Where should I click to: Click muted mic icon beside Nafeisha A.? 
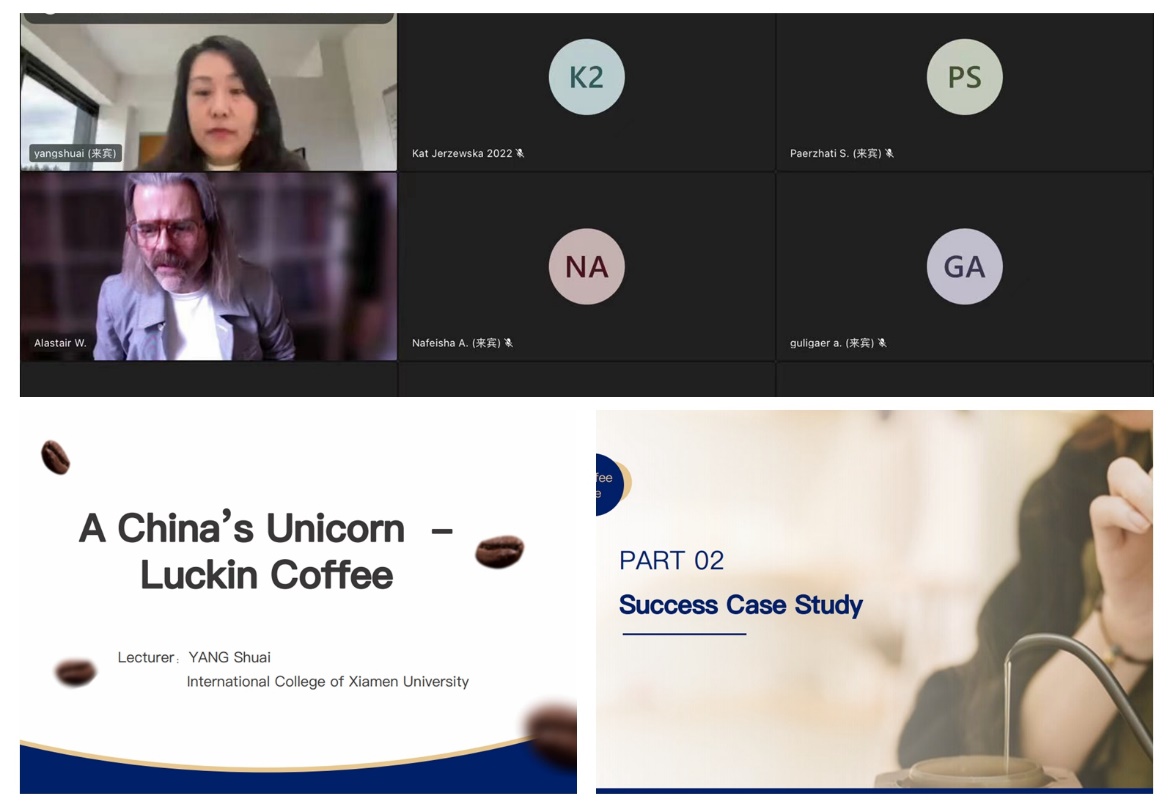[x=509, y=343]
